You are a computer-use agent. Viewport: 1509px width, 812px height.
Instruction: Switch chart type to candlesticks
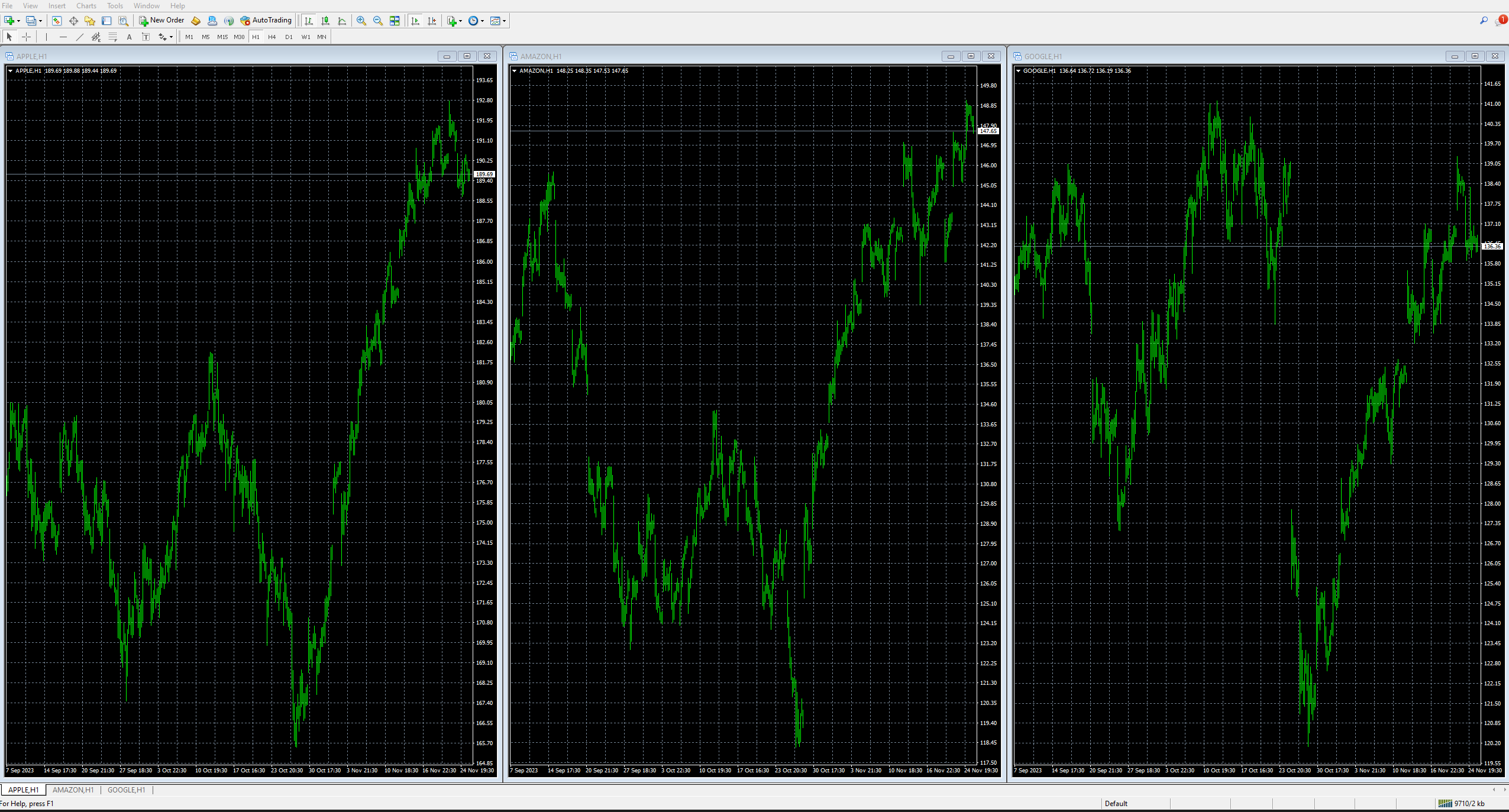coord(325,21)
